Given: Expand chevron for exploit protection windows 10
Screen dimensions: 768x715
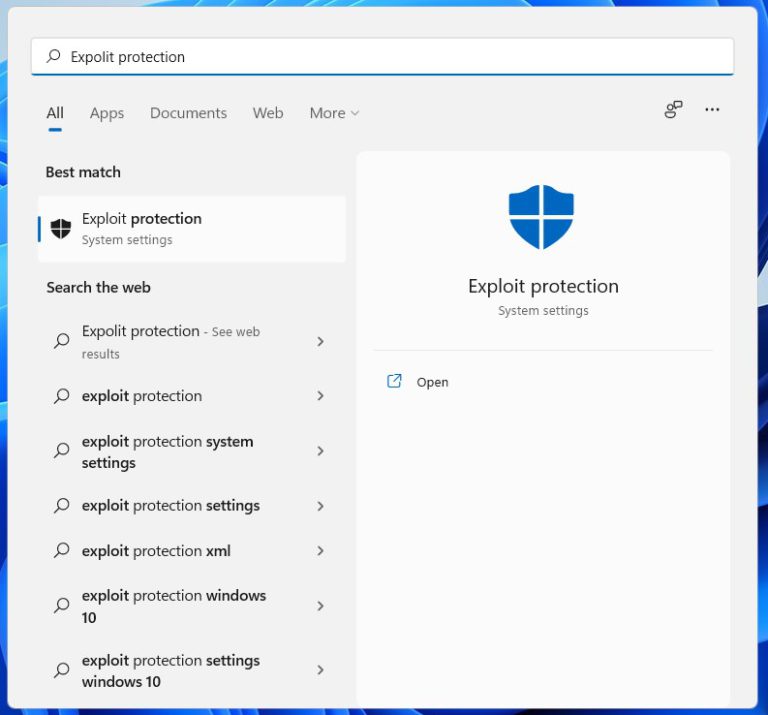Looking at the screenshot, I should click(320, 606).
